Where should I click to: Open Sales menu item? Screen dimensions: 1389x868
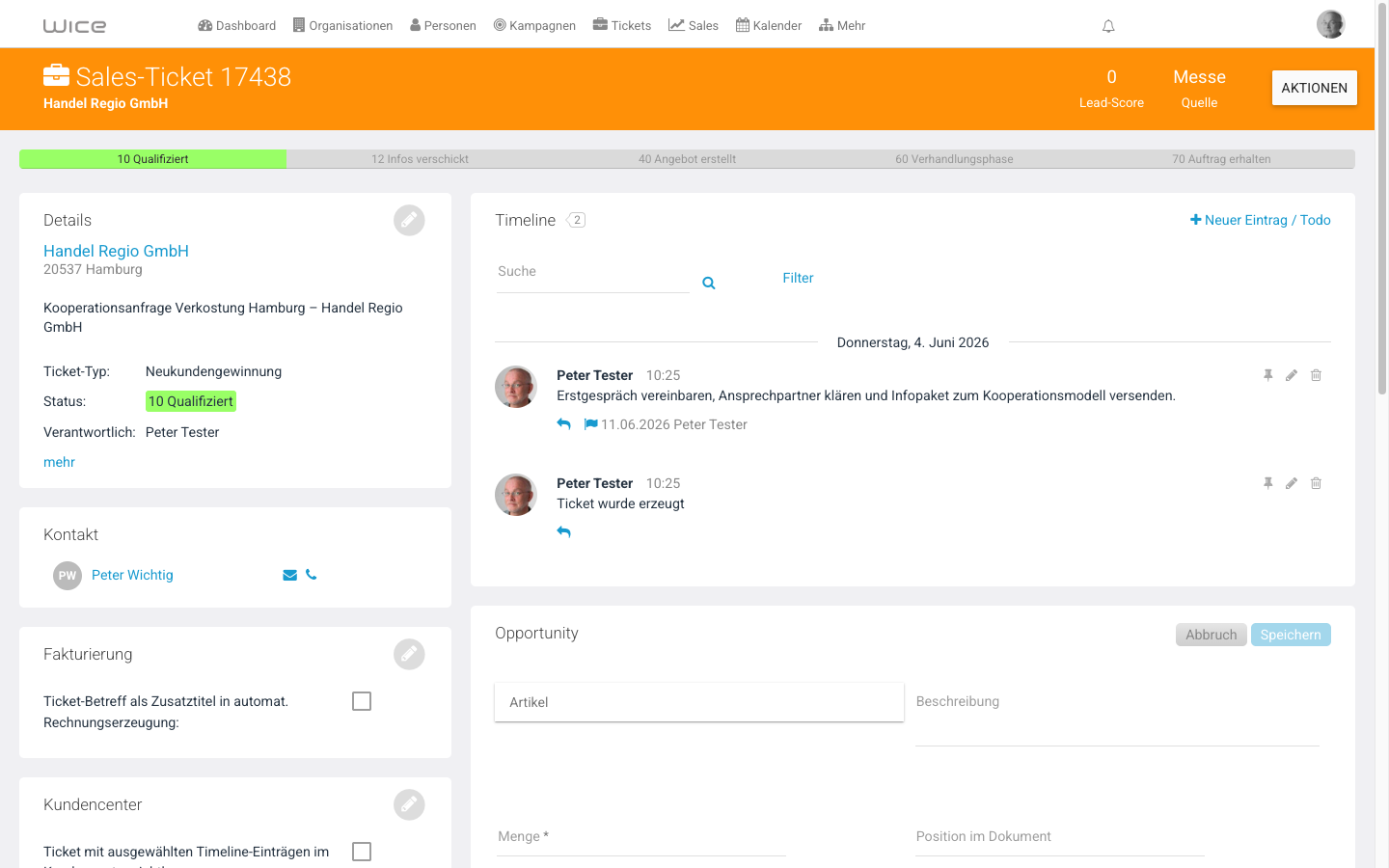[694, 26]
